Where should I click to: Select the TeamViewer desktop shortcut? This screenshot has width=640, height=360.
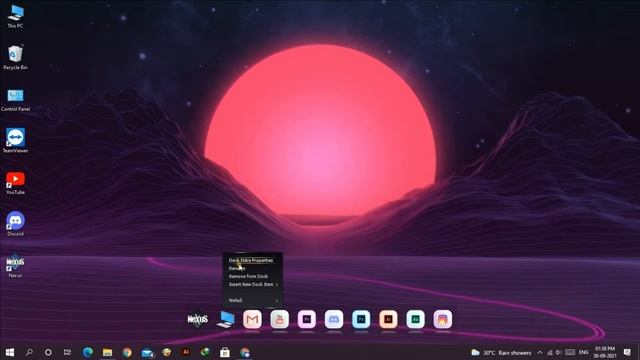(16, 141)
